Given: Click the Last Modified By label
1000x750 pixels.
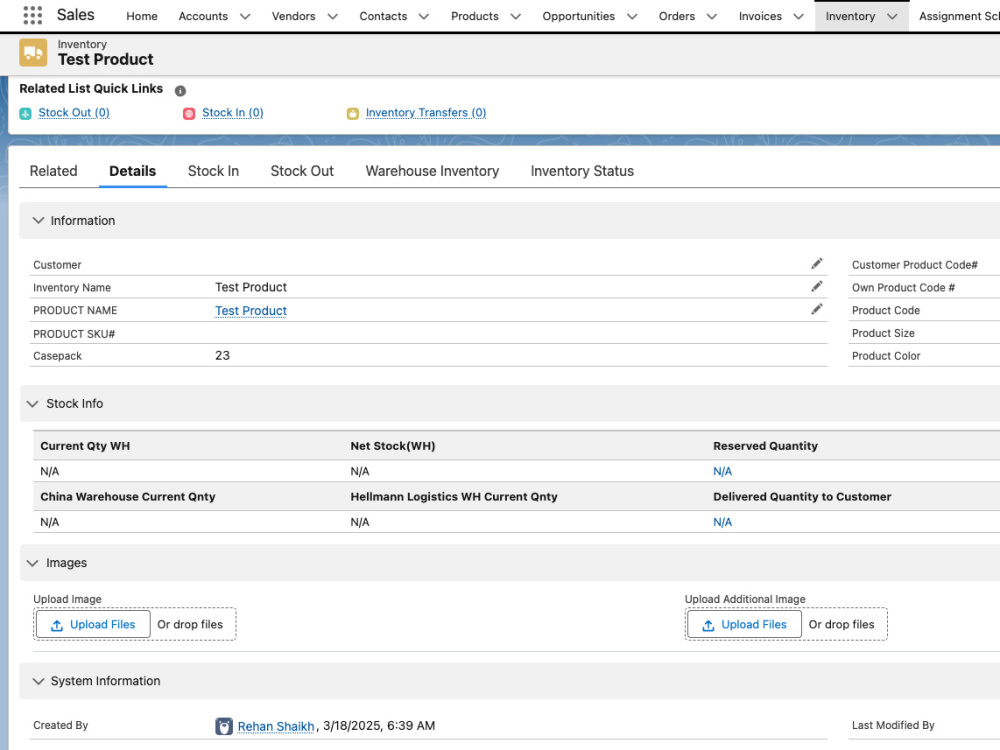Looking at the screenshot, I should click(x=893, y=725).
